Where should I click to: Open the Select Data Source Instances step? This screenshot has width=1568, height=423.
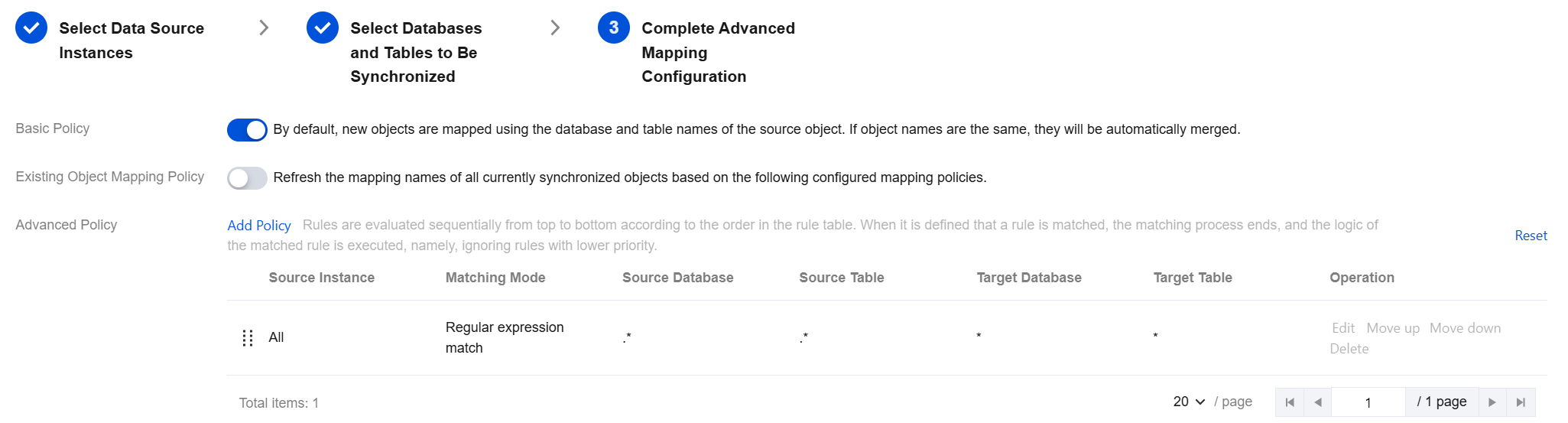[x=131, y=40]
